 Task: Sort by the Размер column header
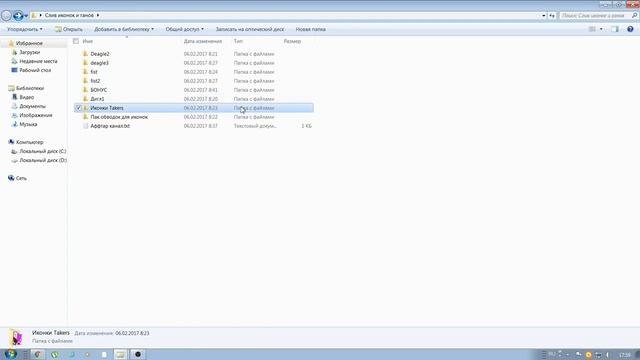coord(292,41)
